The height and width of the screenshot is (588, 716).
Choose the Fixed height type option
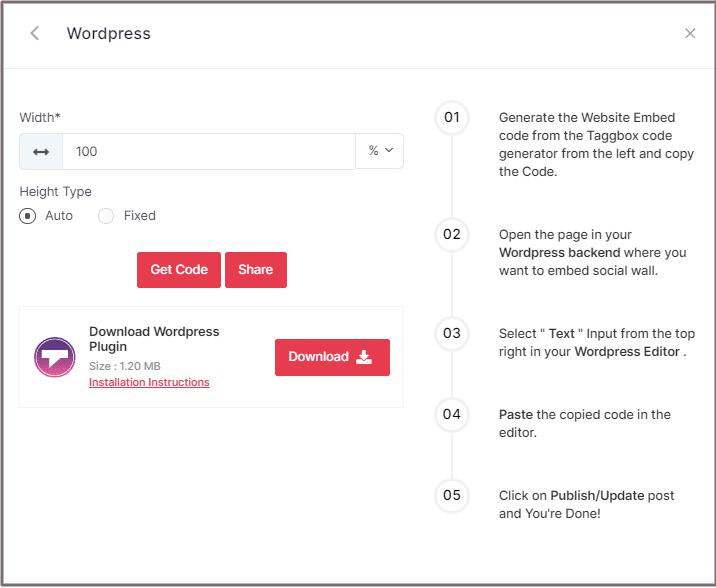tap(106, 216)
